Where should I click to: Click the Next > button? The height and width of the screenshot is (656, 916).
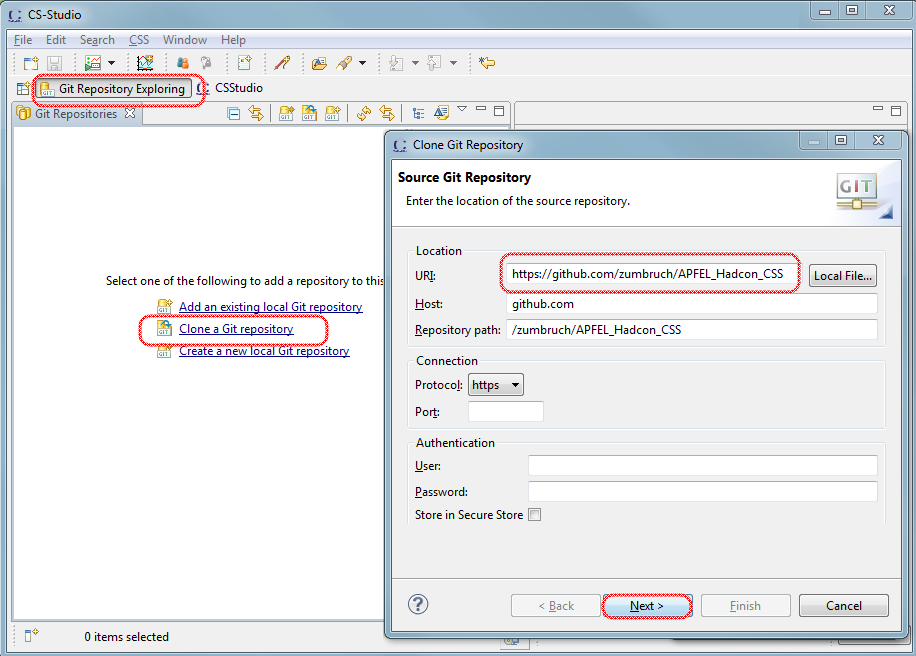click(x=647, y=606)
